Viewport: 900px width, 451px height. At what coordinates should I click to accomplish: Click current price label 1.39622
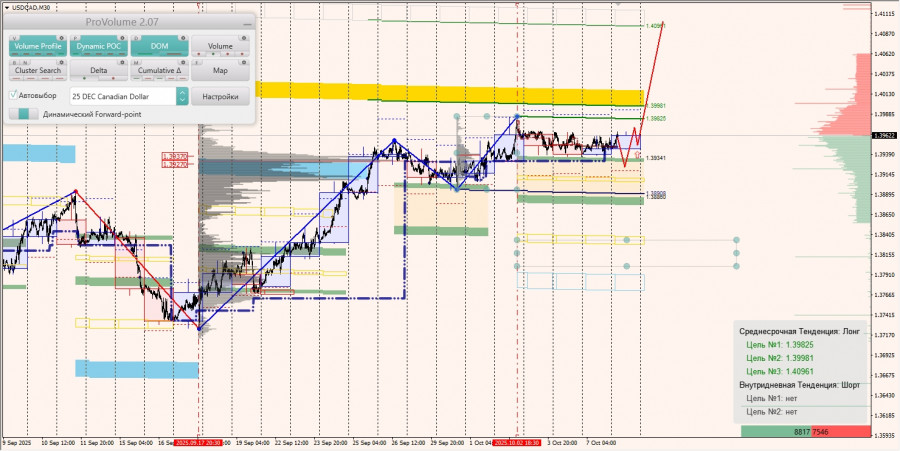point(885,135)
